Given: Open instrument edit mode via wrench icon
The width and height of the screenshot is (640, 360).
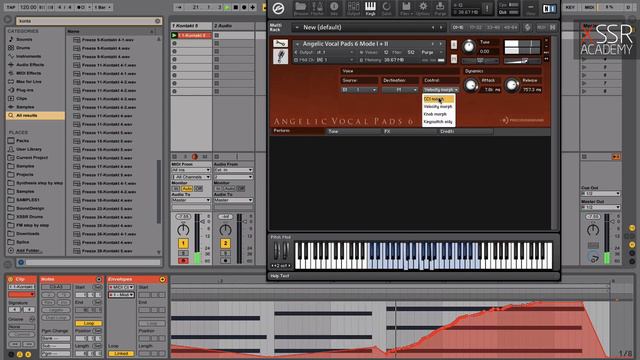Looking at the screenshot, I should coord(280,43).
